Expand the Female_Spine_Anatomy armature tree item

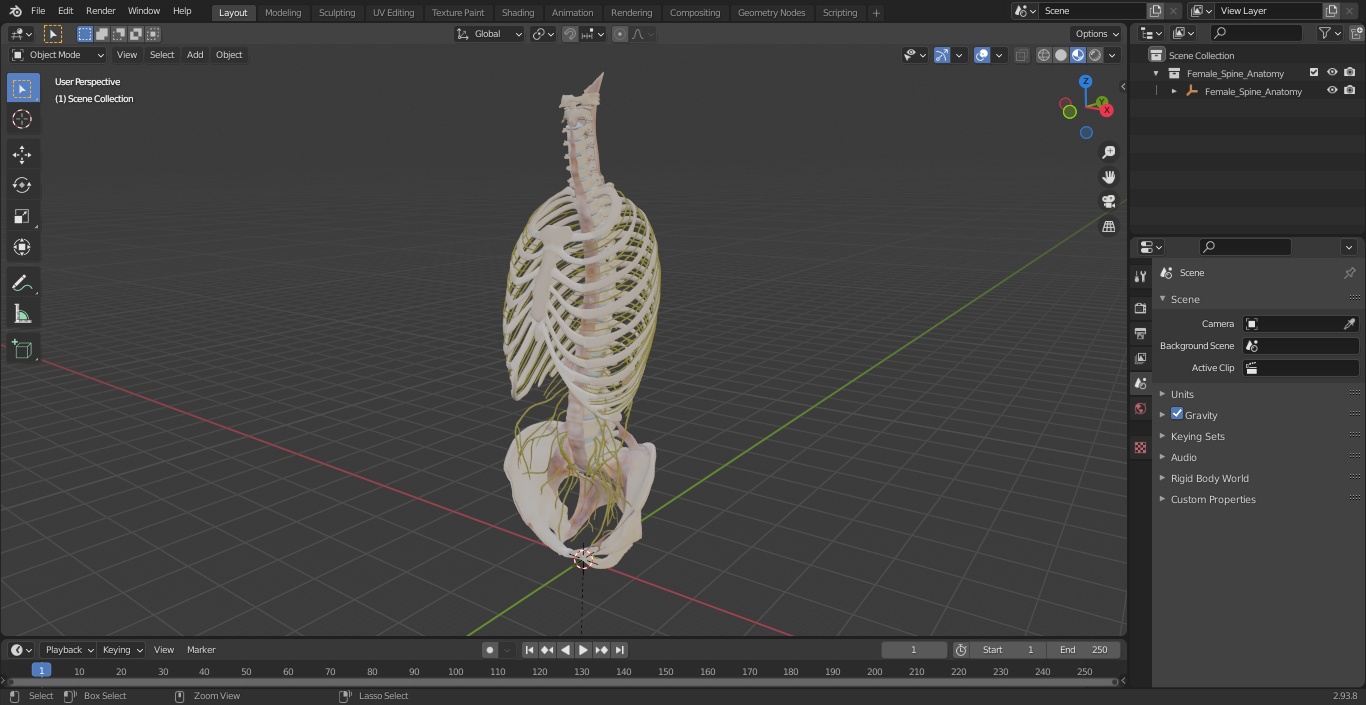(x=1174, y=91)
